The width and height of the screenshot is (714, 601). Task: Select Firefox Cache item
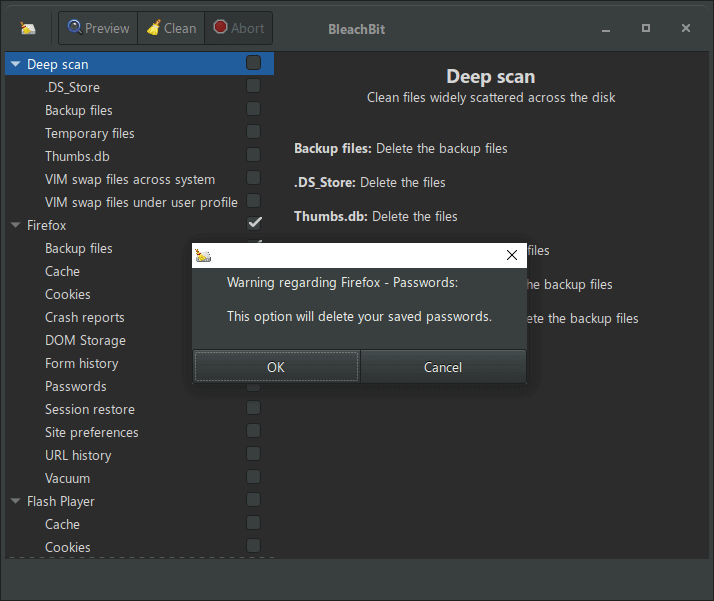[x=62, y=271]
